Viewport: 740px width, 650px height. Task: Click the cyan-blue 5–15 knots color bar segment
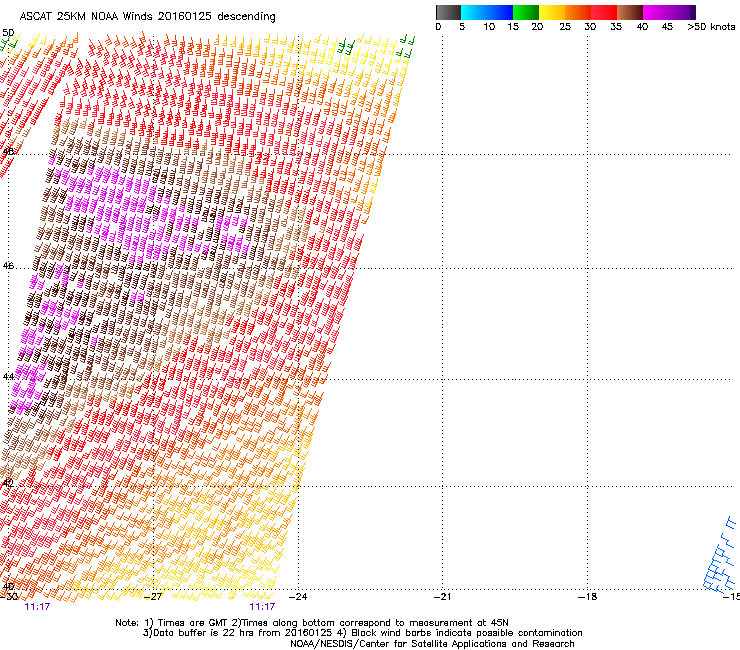[487, 12]
